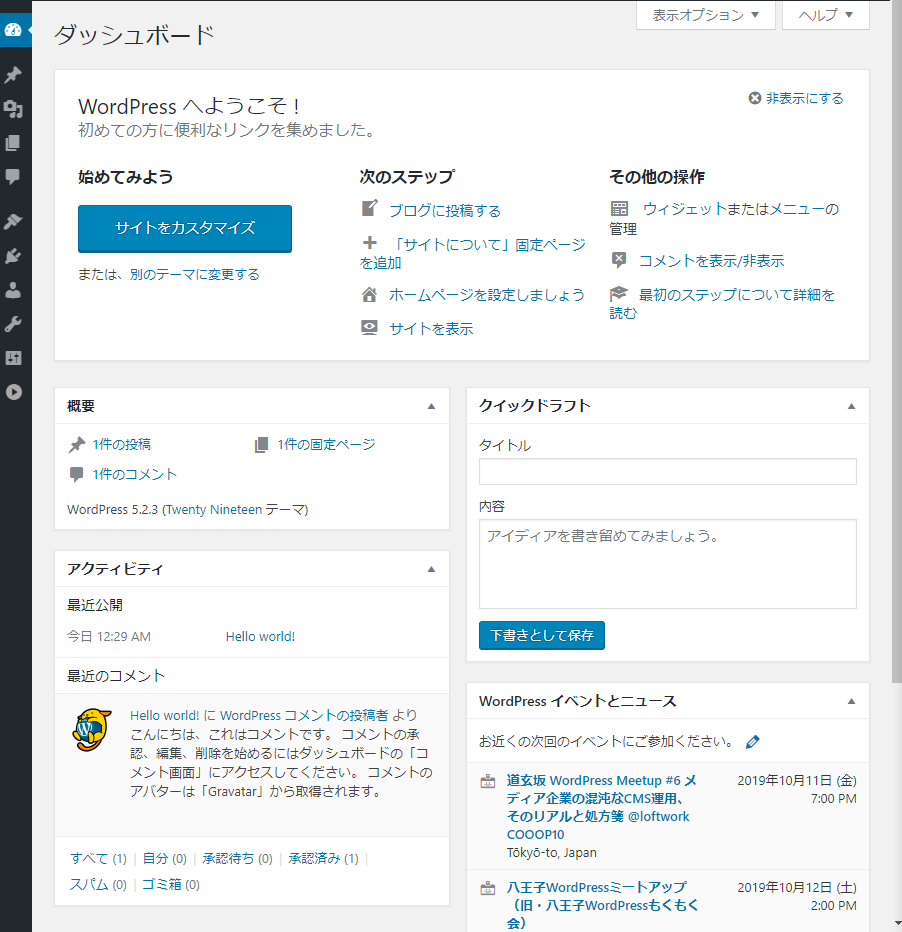Screen dimensions: 902x932
Task: Open 八王子WordPressミートアップ event link
Action: 602,905
